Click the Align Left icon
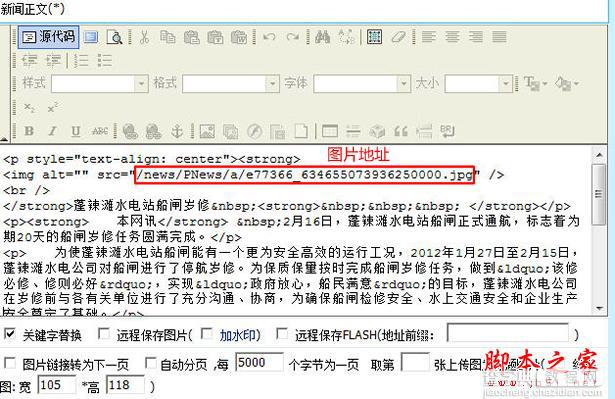This screenshot has height=399, width=615. pos(428,37)
